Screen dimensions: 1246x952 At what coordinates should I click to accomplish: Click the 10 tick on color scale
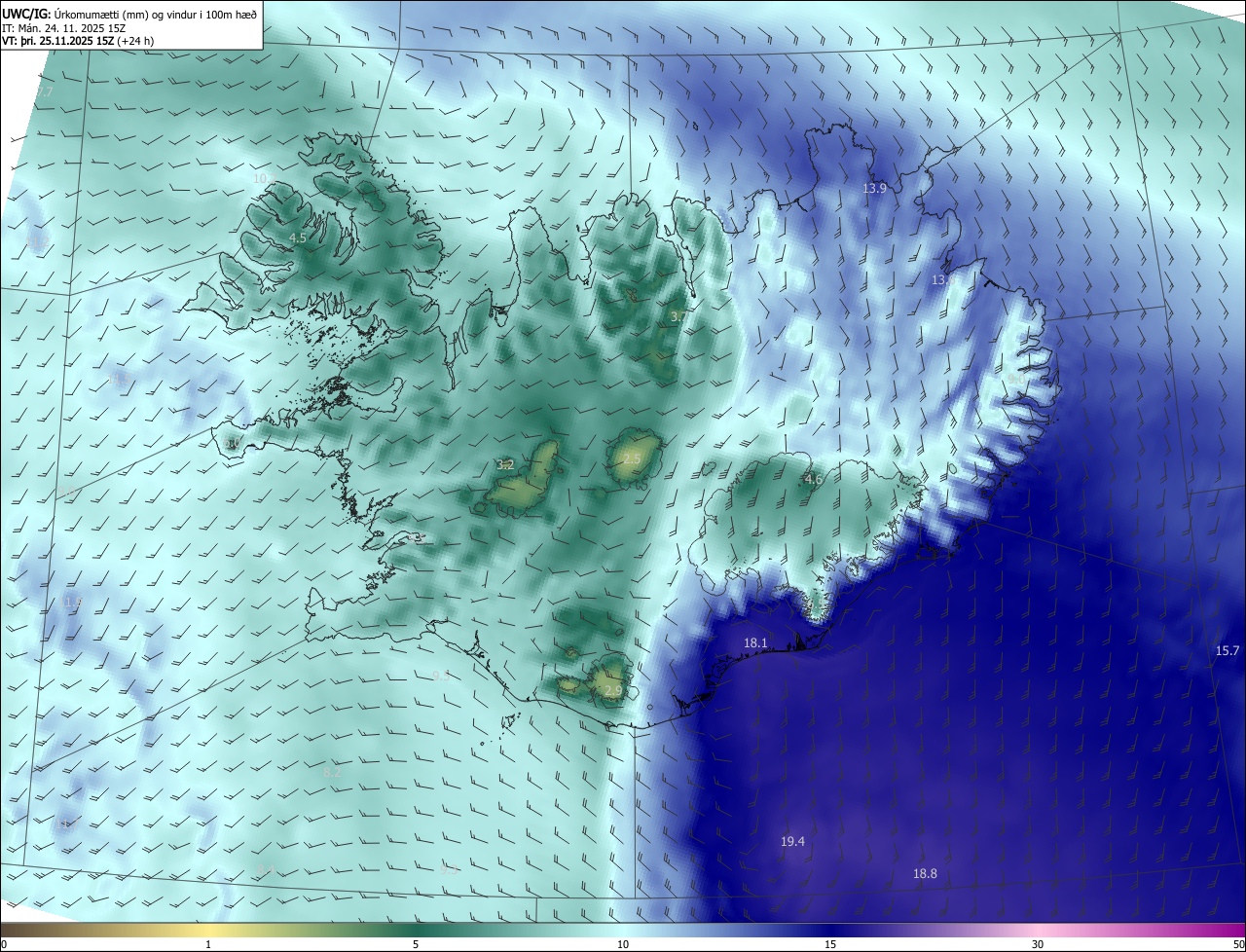pyautogui.click(x=623, y=945)
